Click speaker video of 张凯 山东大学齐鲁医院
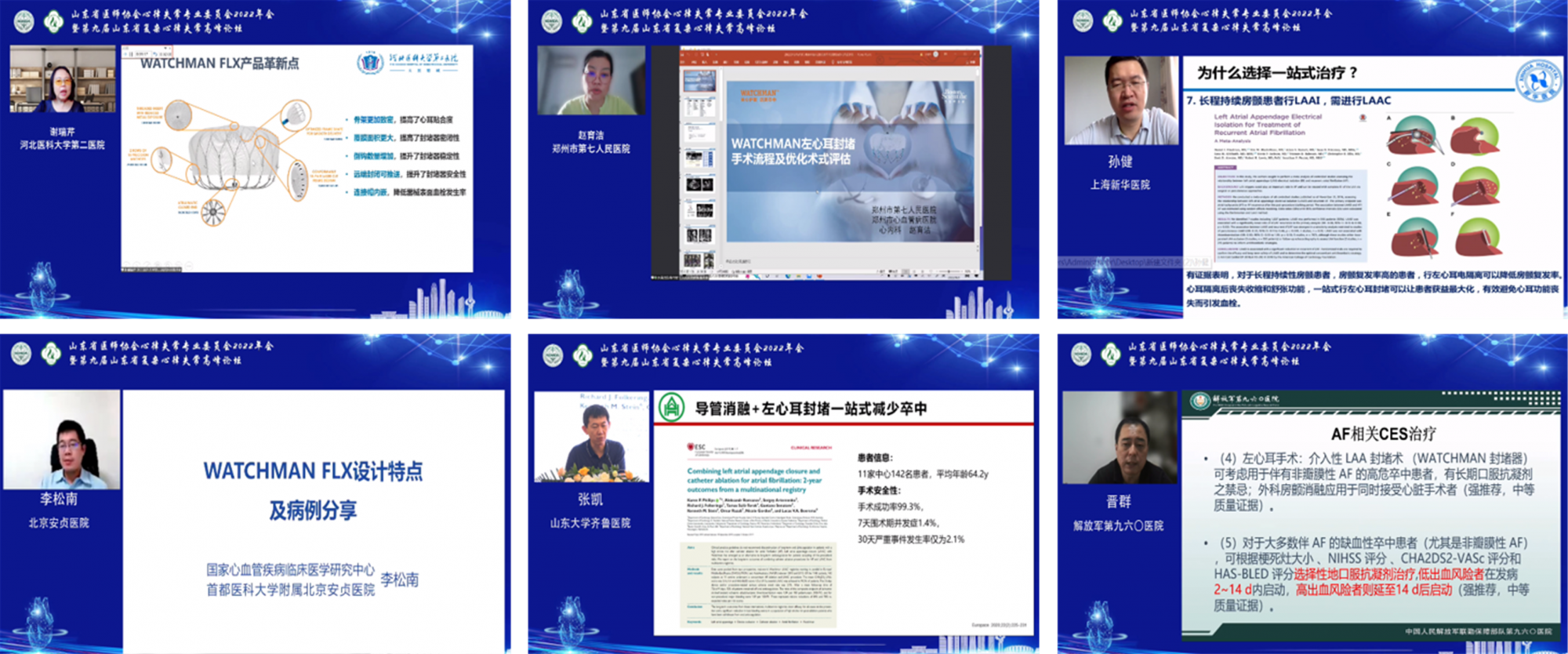This screenshot has height=654, width=1568. [x=592, y=436]
